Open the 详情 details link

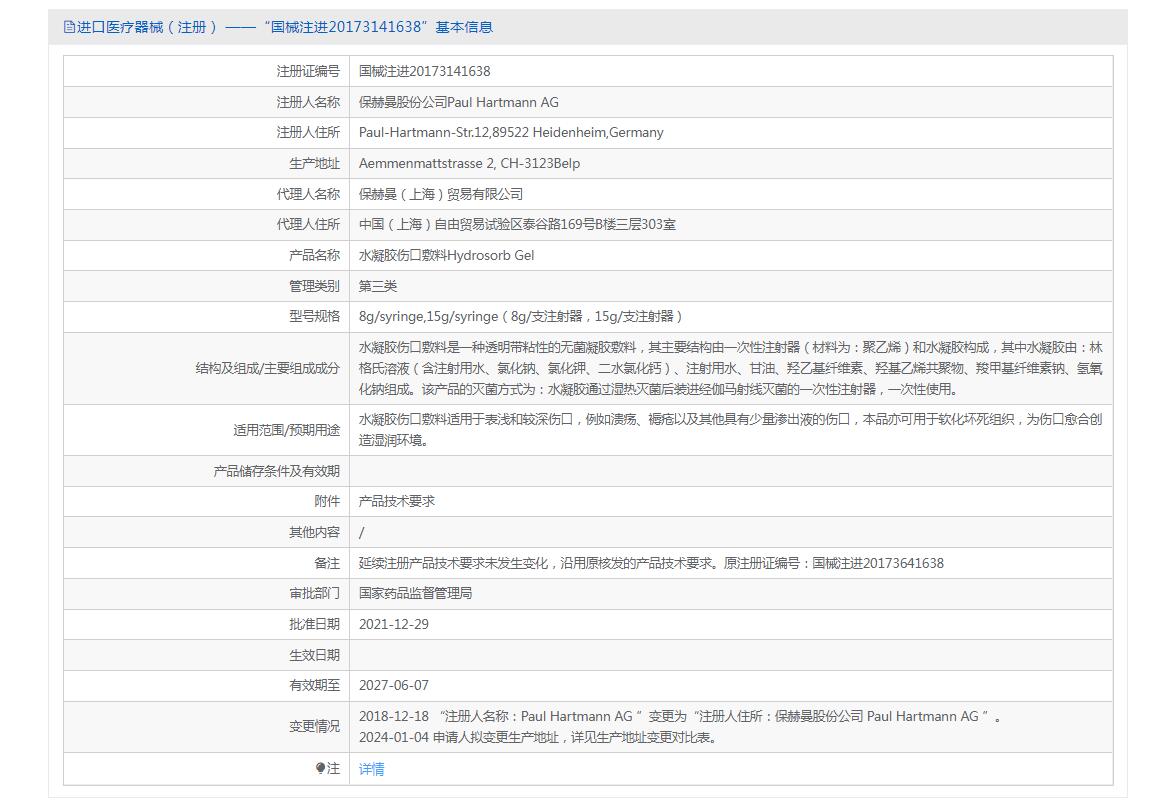[x=371, y=769]
